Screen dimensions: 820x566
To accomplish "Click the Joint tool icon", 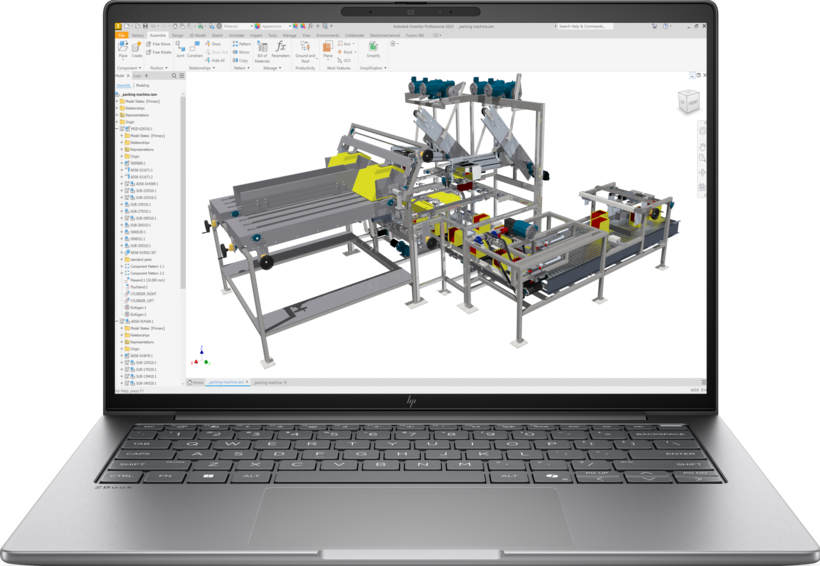I will (180, 49).
